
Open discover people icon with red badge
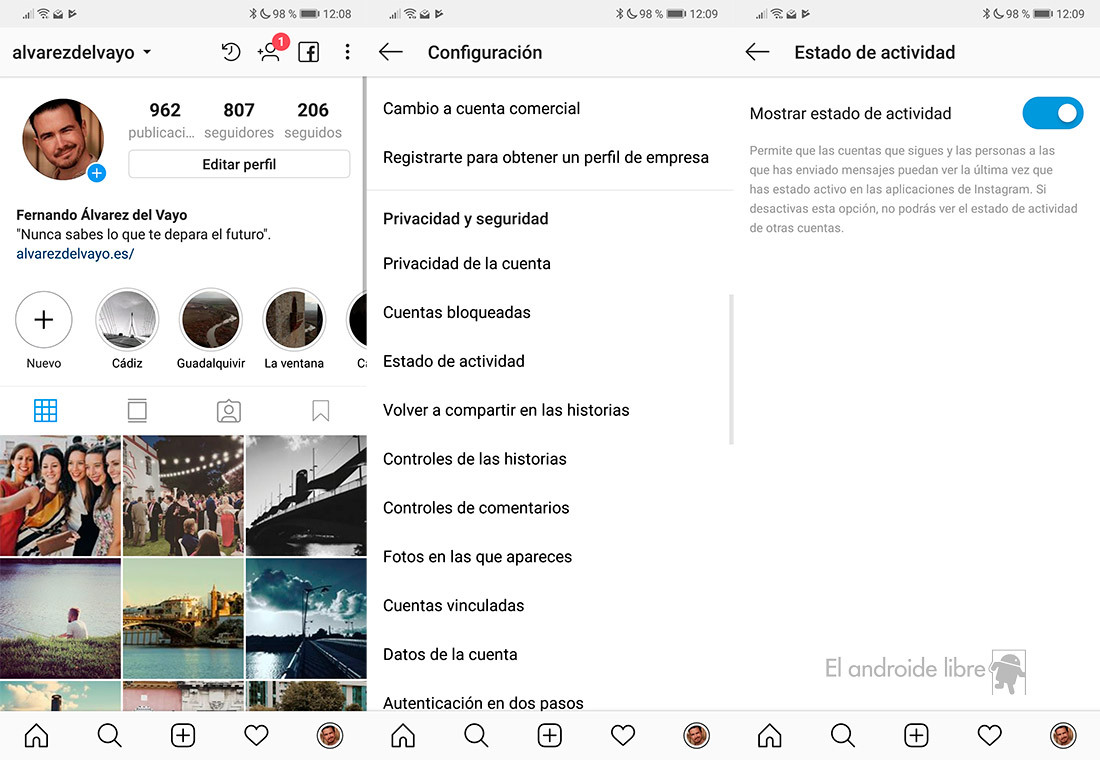(x=269, y=52)
